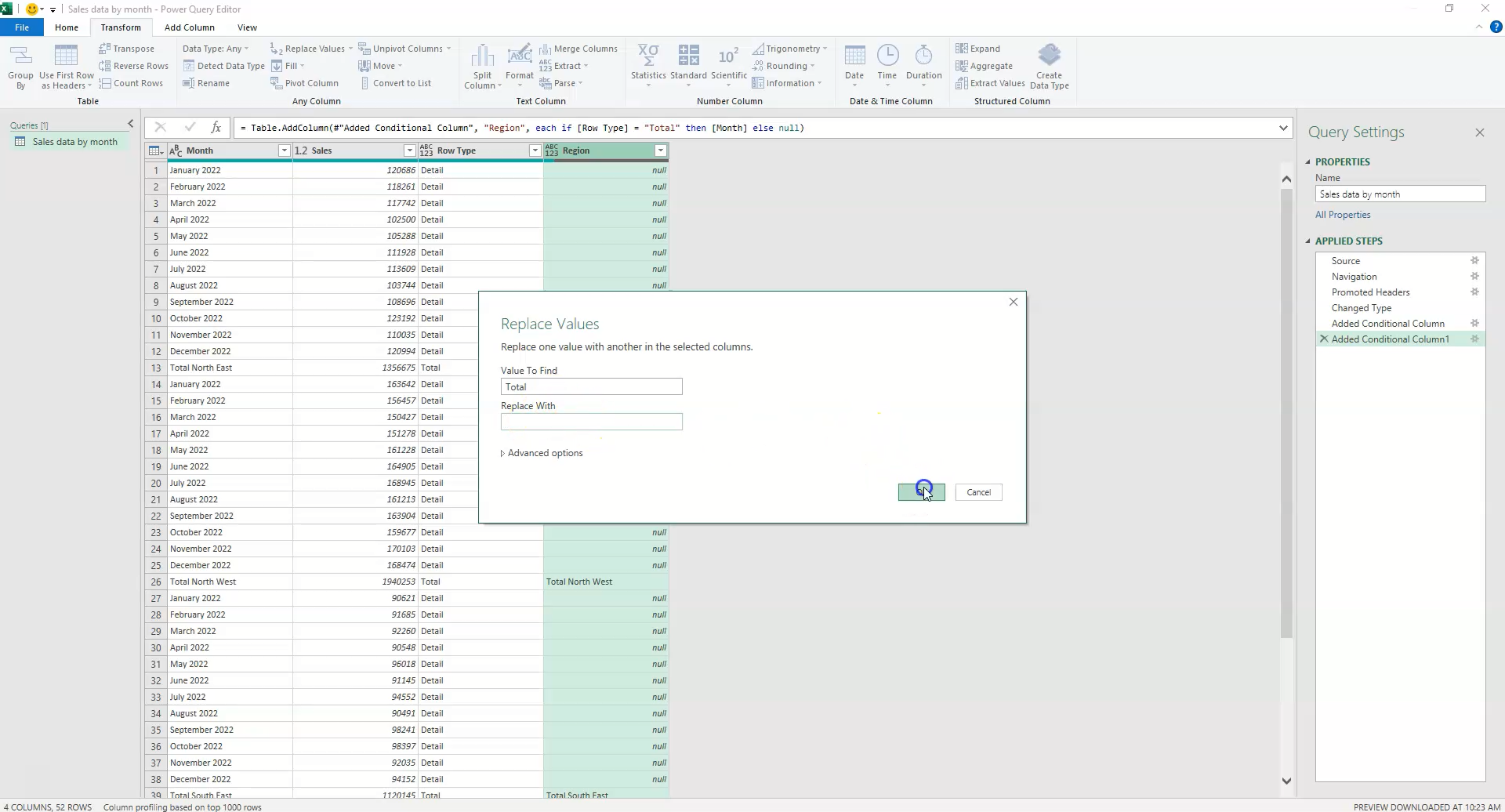The height and width of the screenshot is (812, 1505).
Task: Delete the Added Conditional Column1 step
Action: [x=1324, y=339]
